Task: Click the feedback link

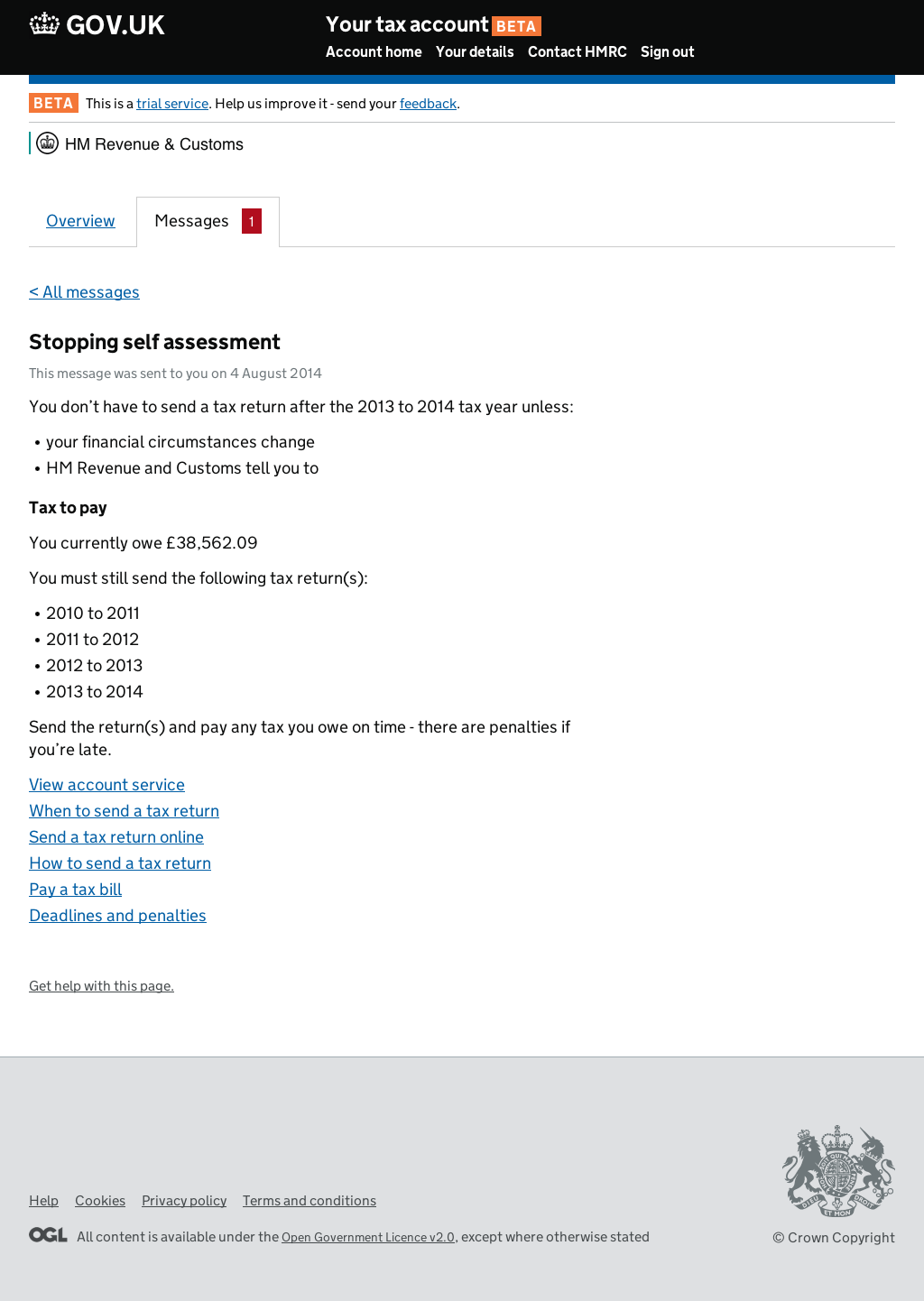Action: (x=428, y=104)
